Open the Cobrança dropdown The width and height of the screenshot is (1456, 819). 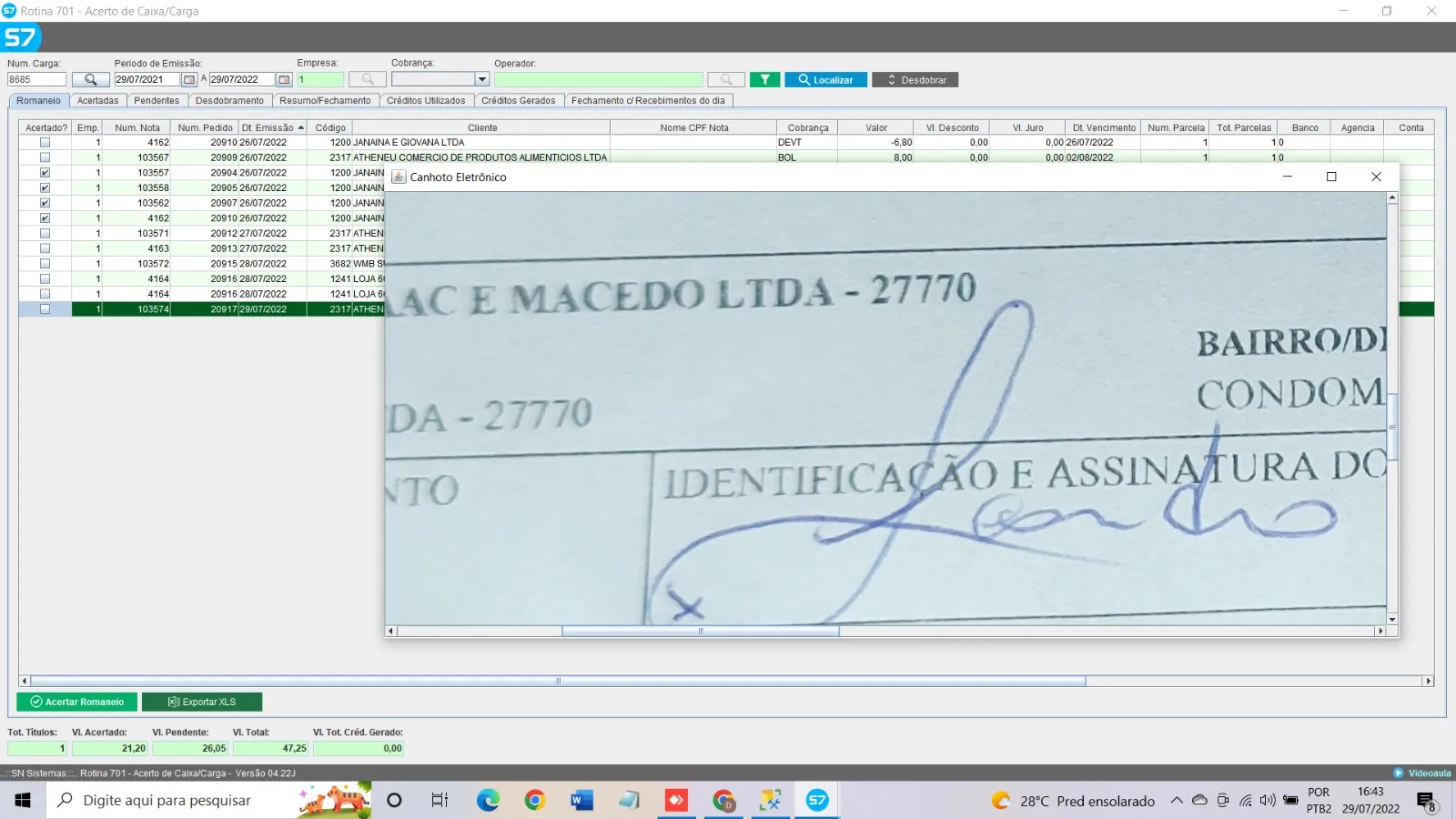pyautogui.click(x=482, y=79)
